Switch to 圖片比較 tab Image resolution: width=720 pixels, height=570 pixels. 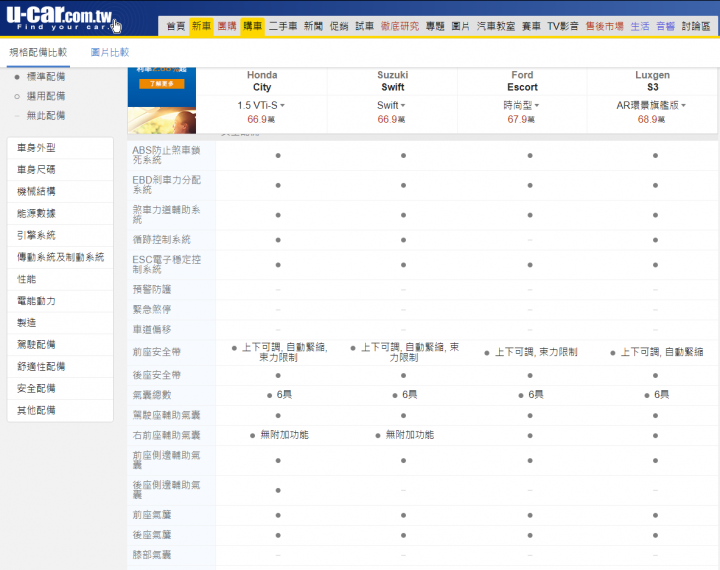pyautogui.click(x=110, y=52)
